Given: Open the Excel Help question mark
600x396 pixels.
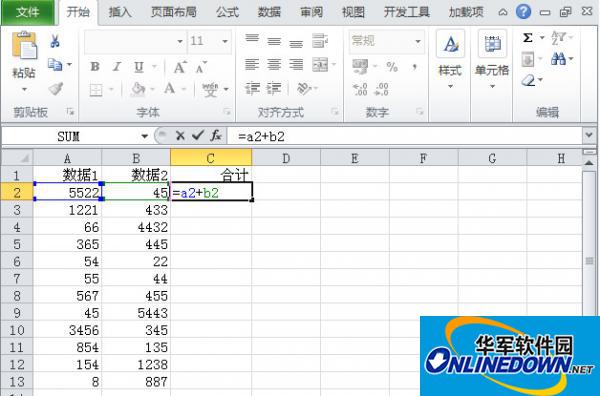Looking at the screenshot, I should point(523,12).
